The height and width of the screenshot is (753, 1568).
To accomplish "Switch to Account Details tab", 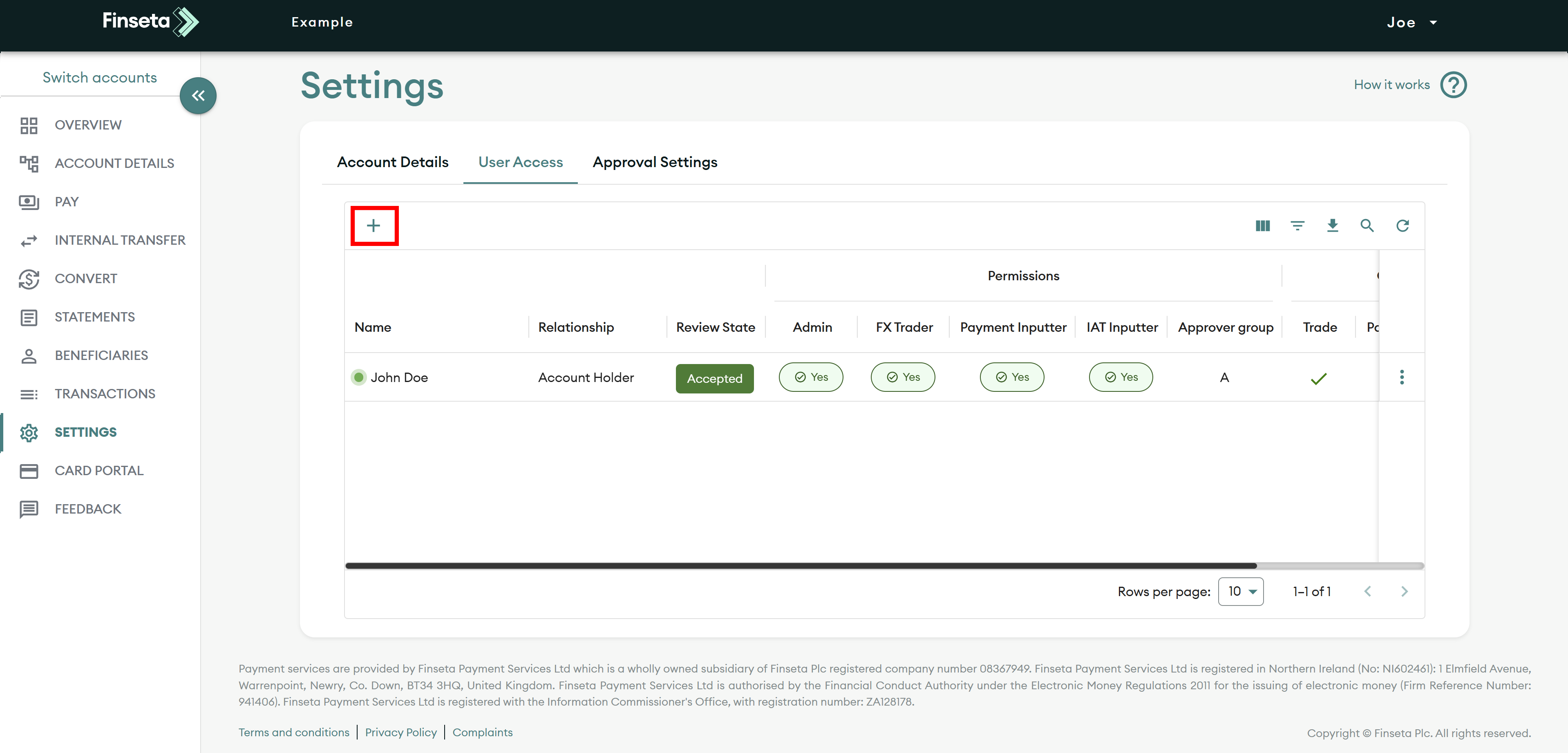I will (x=393, y=162).
